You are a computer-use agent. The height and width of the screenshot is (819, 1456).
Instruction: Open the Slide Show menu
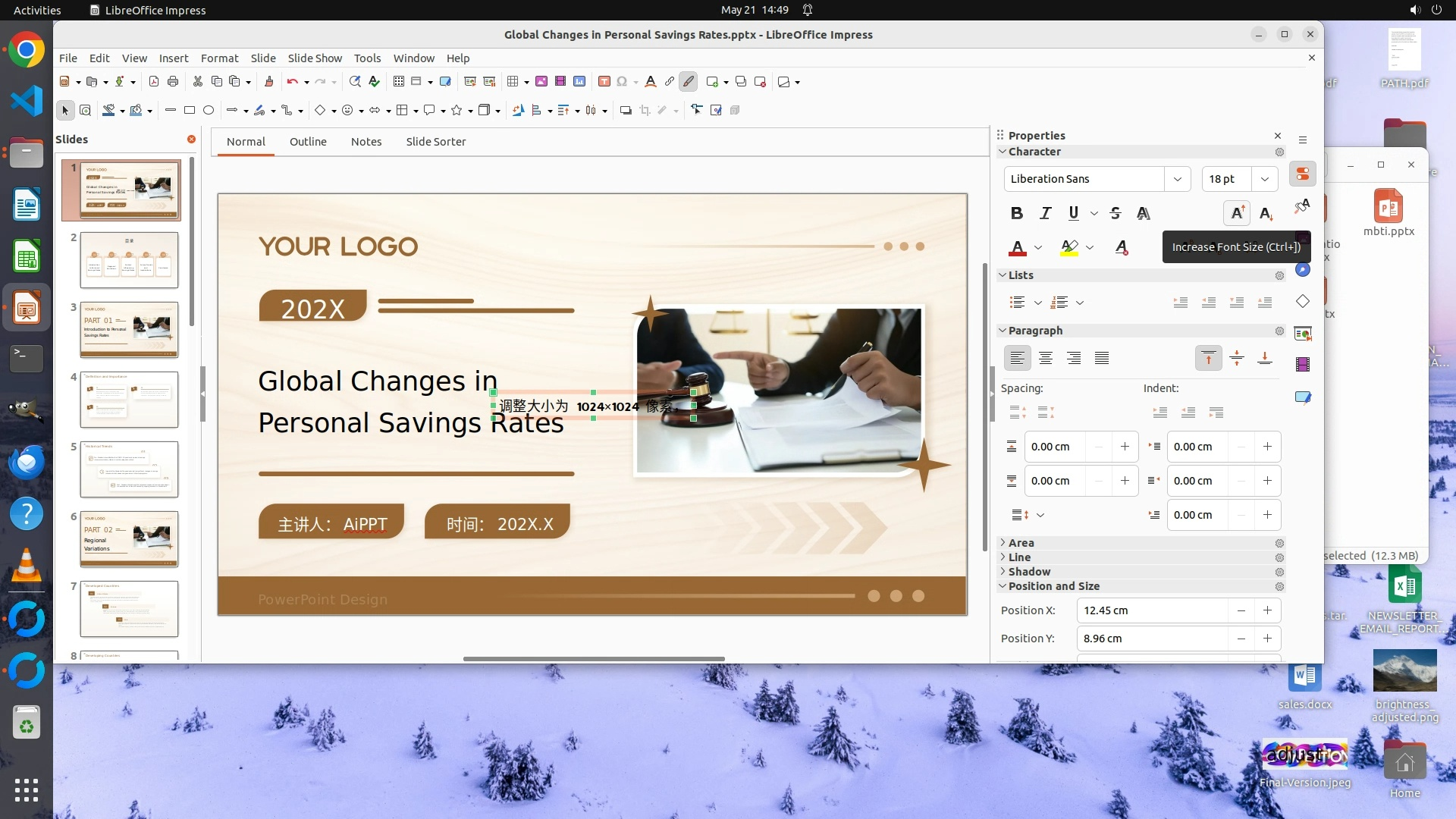315,58
